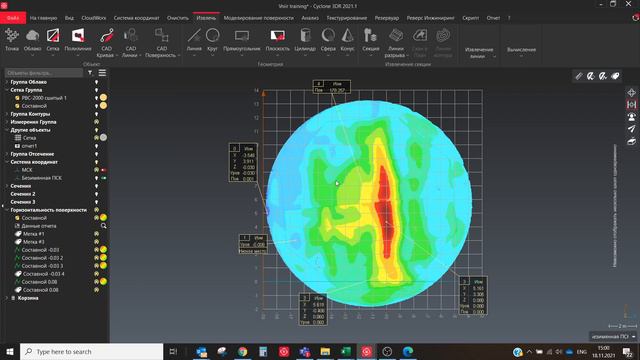
Task: Expand the Группа Отсечение node
Action: 7,154
